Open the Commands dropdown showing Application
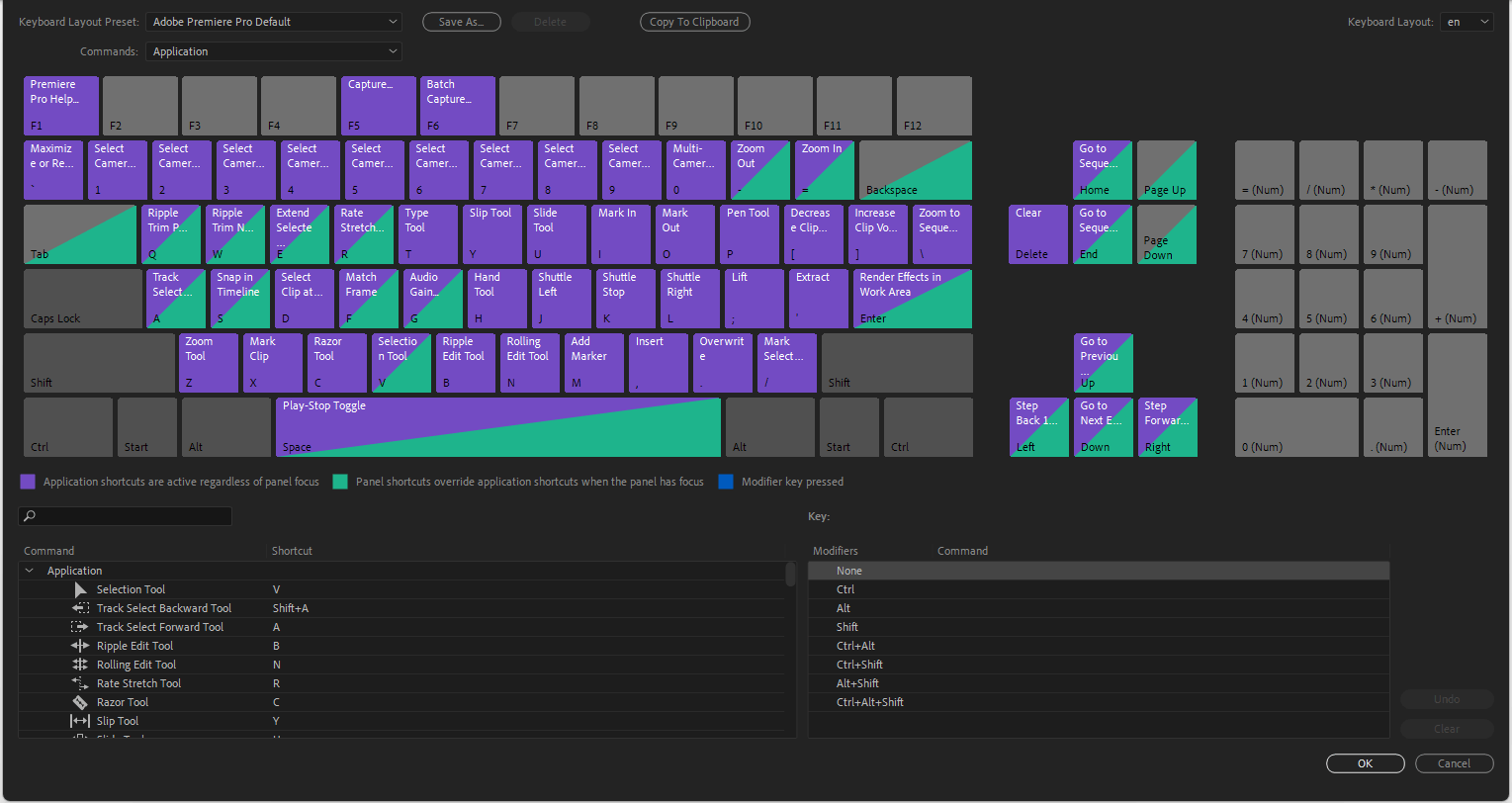 click(274, 51)
